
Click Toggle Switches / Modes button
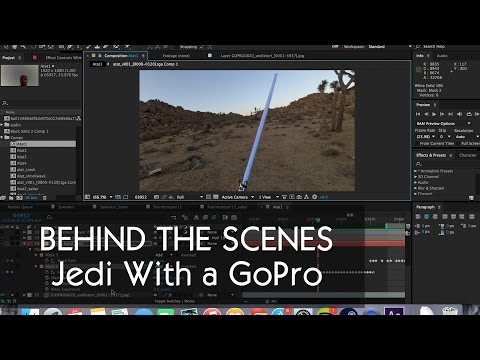(x=175, y=301)
